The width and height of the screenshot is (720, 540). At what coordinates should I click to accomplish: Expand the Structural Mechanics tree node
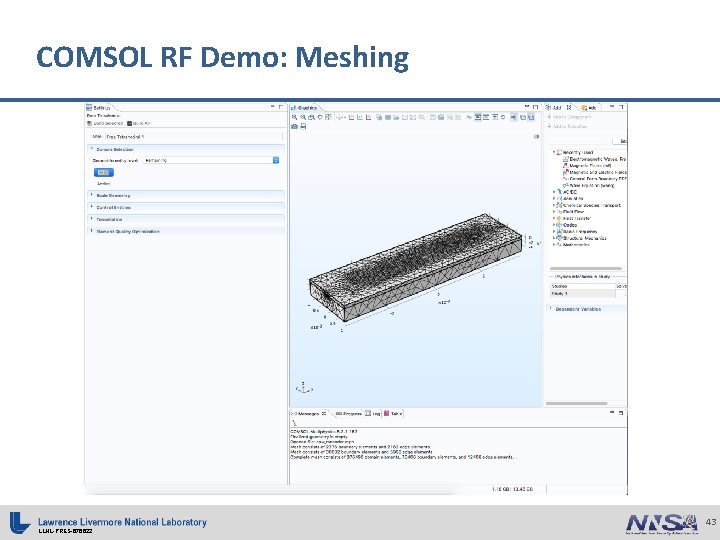pos(554,238)
